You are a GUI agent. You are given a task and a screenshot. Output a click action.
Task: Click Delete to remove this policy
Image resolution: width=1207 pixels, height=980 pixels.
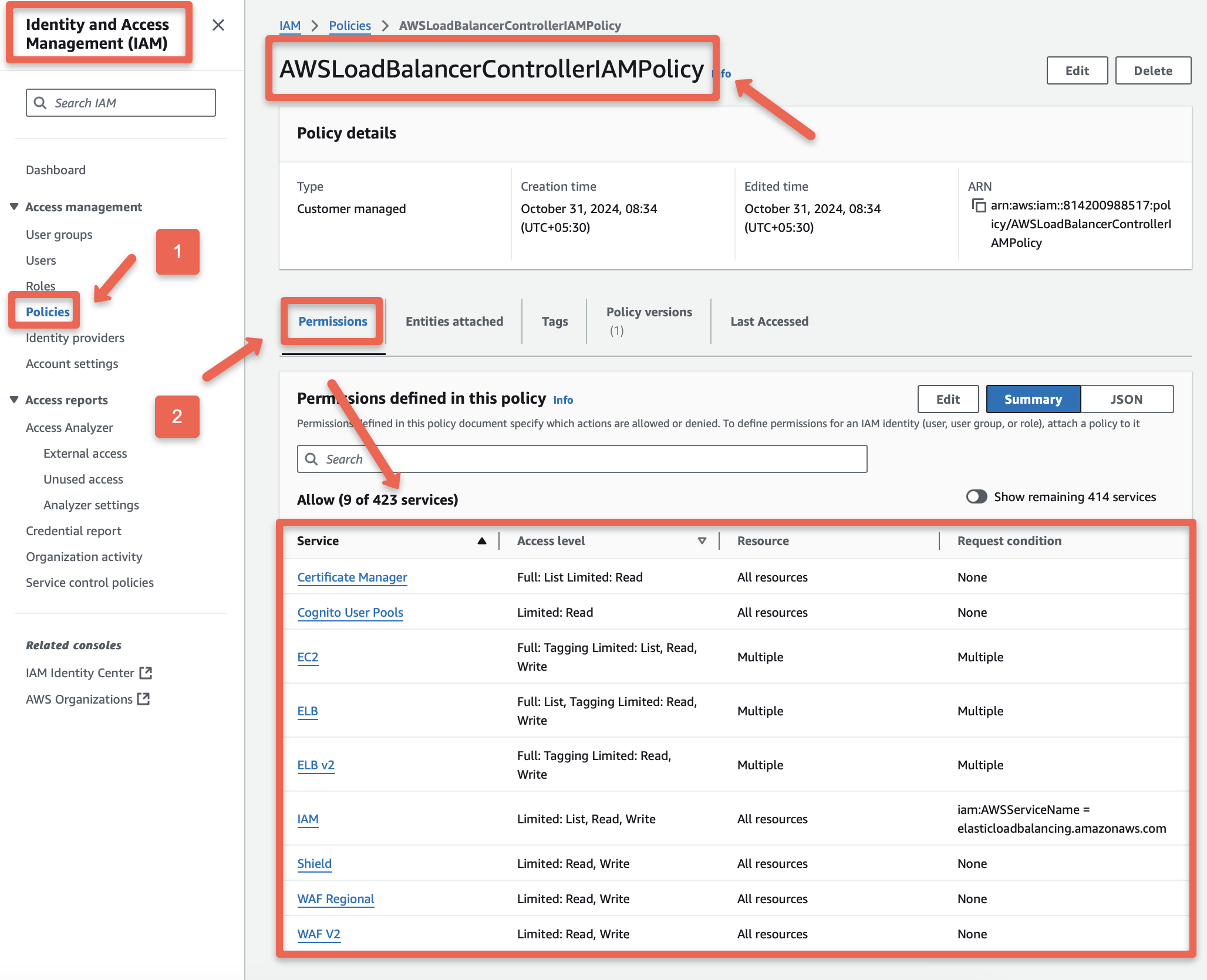1152,70
